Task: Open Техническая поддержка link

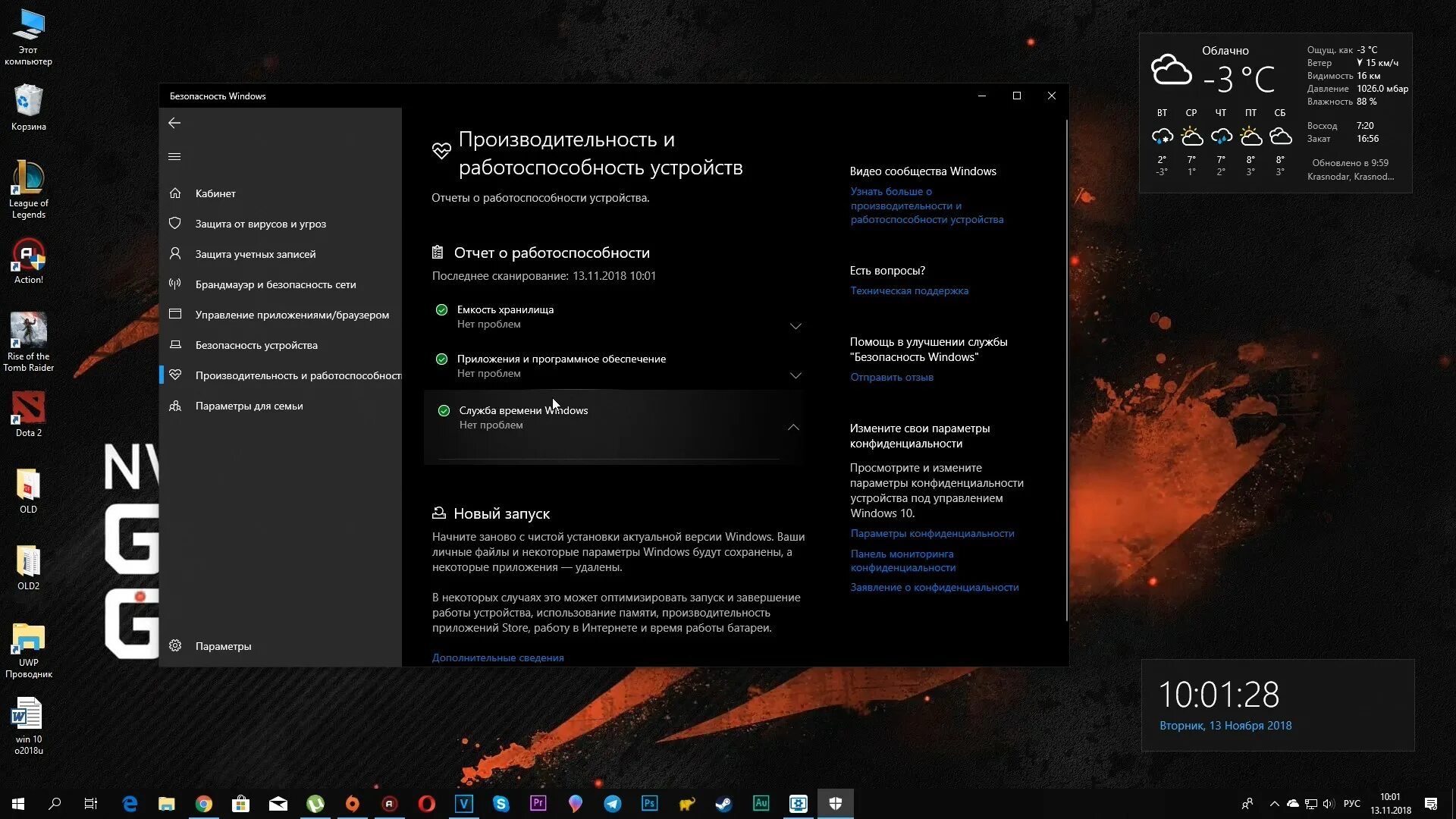Action: point(908,290)
